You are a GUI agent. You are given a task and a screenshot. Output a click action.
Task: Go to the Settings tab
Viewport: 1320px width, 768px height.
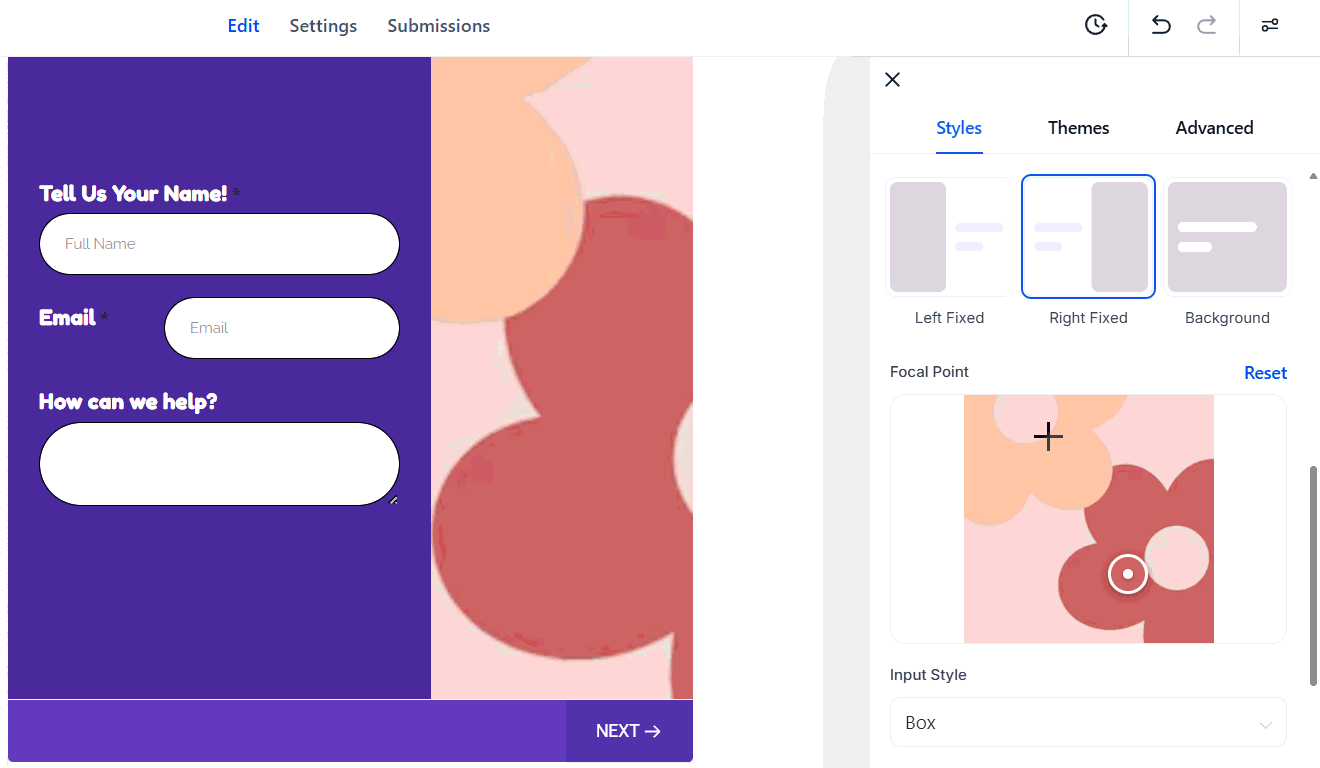pos(323,26)
